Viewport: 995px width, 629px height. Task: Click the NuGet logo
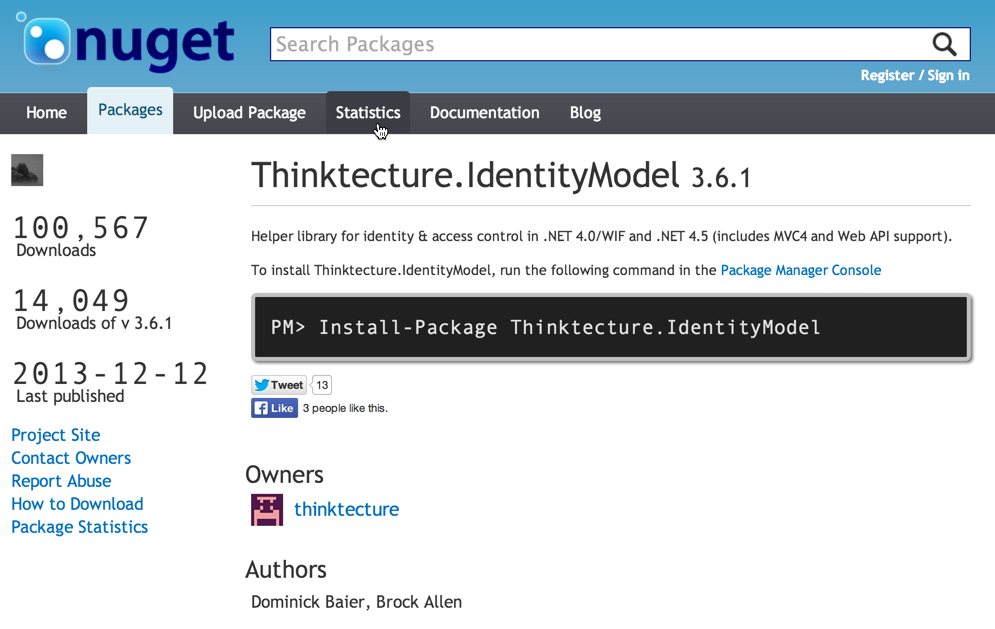(x=127, y=43)
